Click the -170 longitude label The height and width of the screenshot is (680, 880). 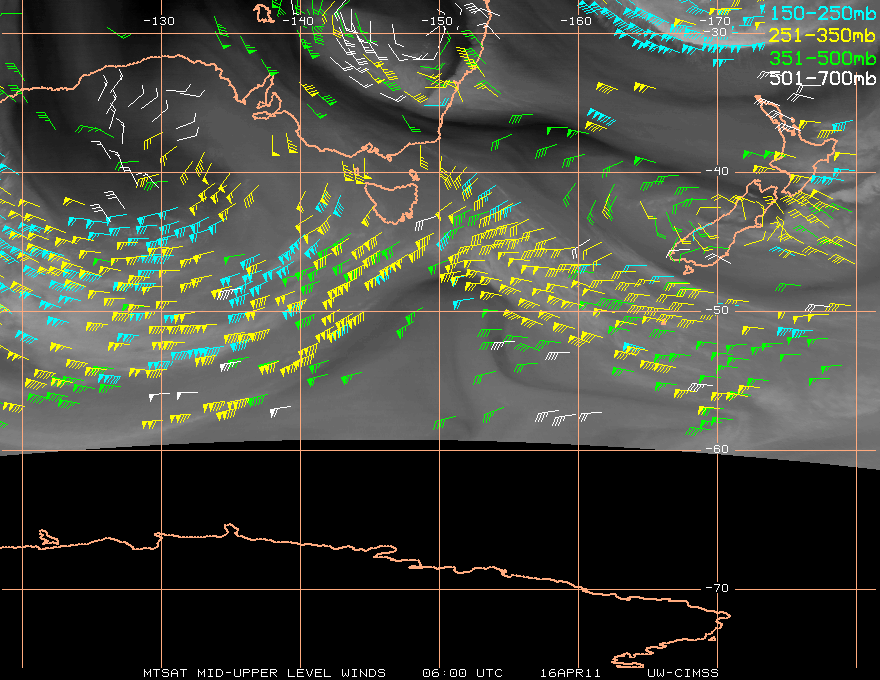point(715,21)
